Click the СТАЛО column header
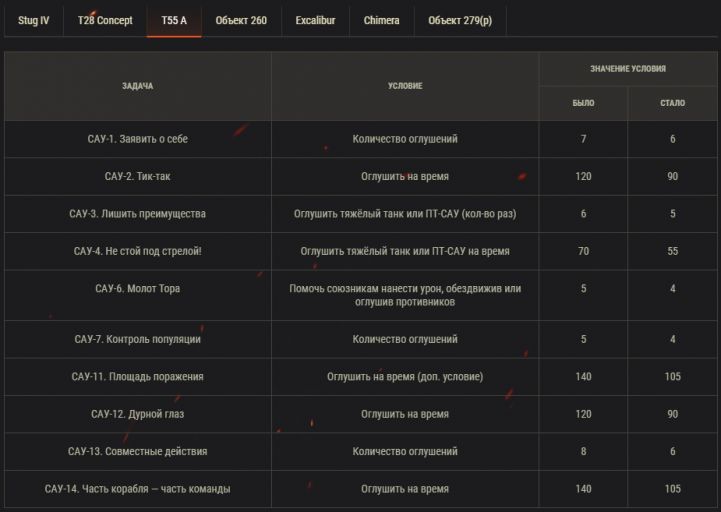Image resolution: width=721 pixels, height=512 pixels. coord(673,104)
